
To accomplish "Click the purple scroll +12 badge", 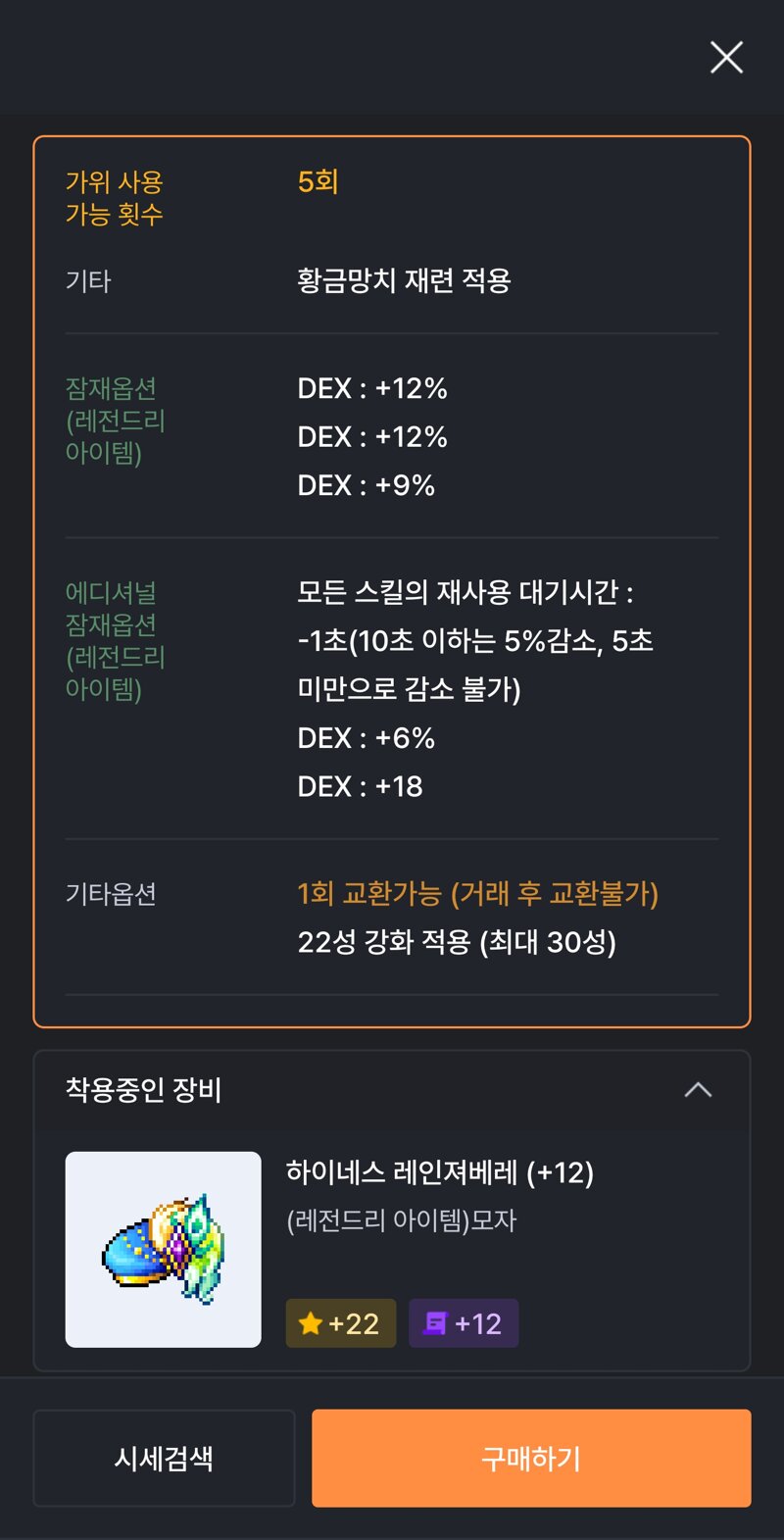I will click(x=464, y=1323).
